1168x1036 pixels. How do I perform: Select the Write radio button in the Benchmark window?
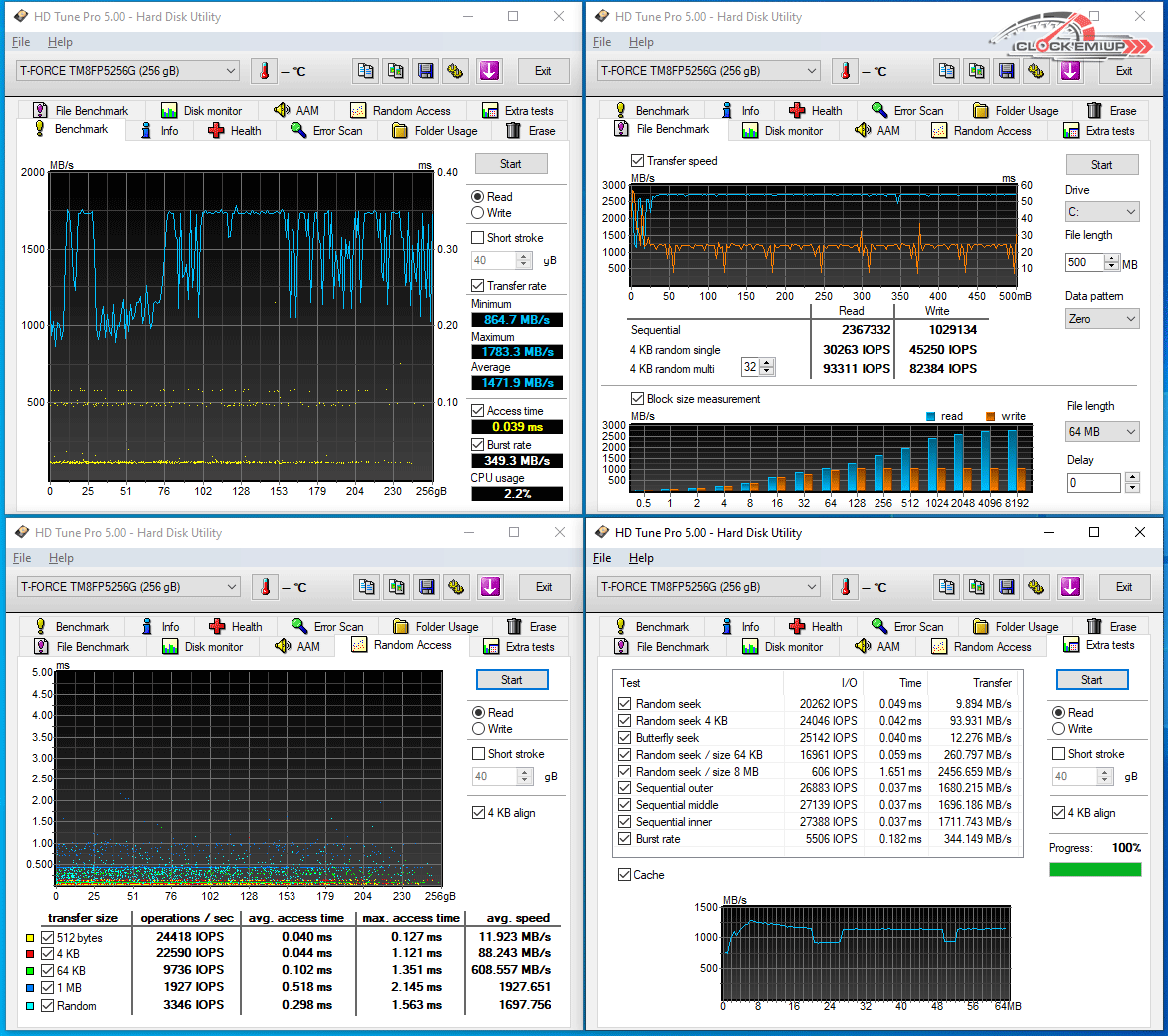478,213
